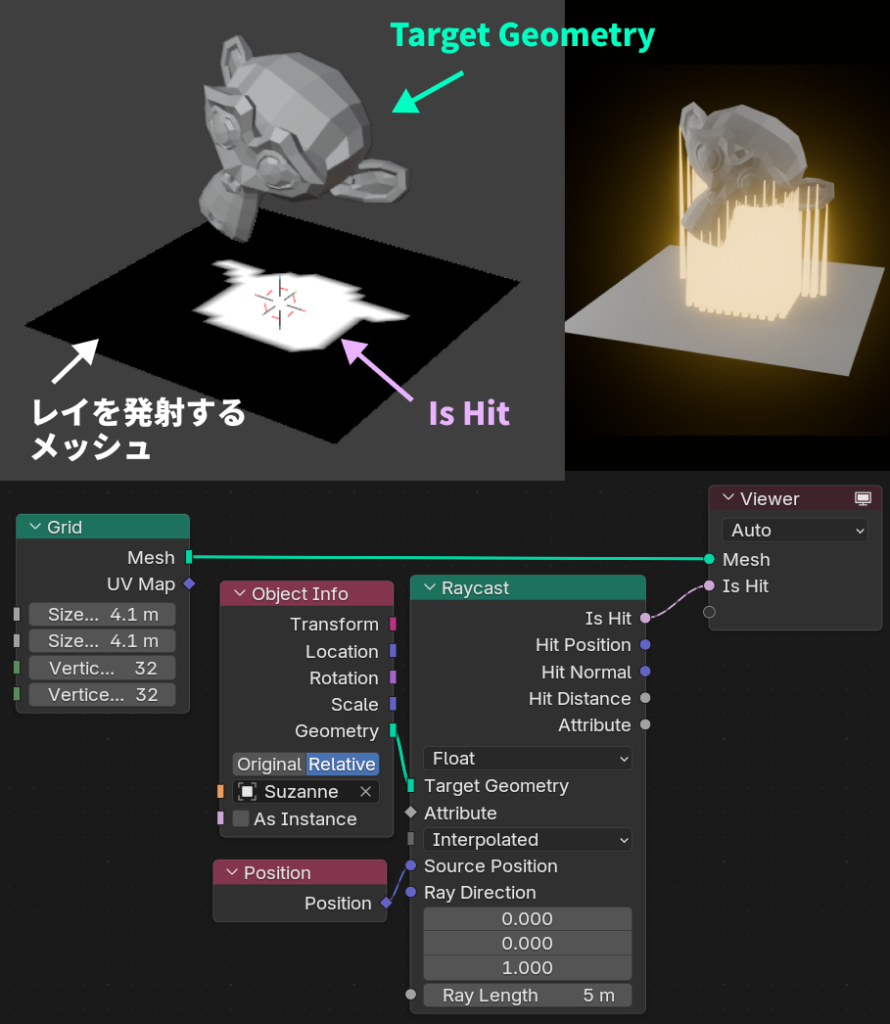Click the Geometry output socket on Object Info
Viewport: 890px width, 1024px height.
[x=393, y=731]
